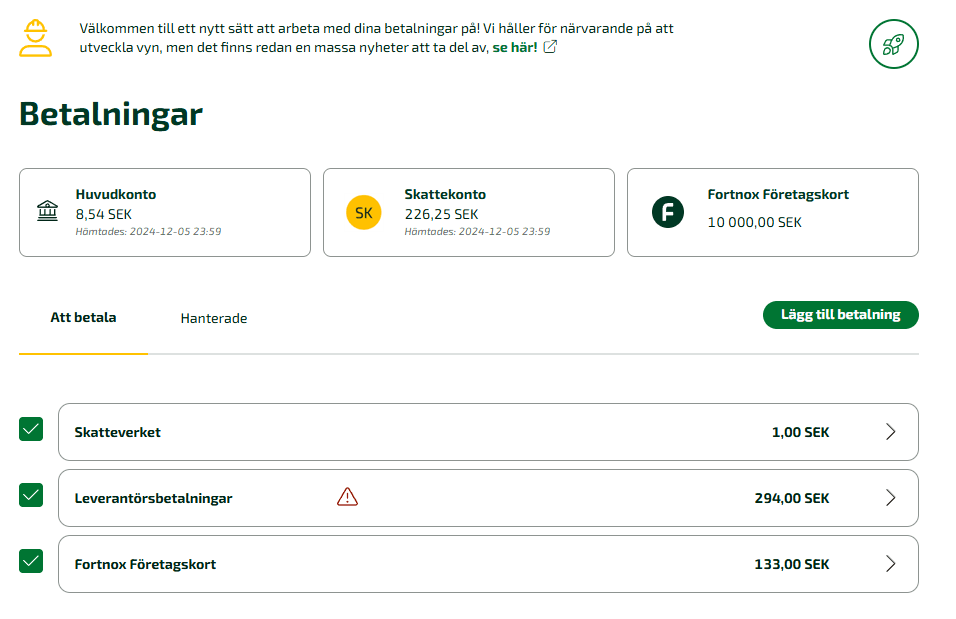Viewport: 956px width, 619px height.
Task: Uncheck the Skatteverket checkbox
Action: [31, 429]
